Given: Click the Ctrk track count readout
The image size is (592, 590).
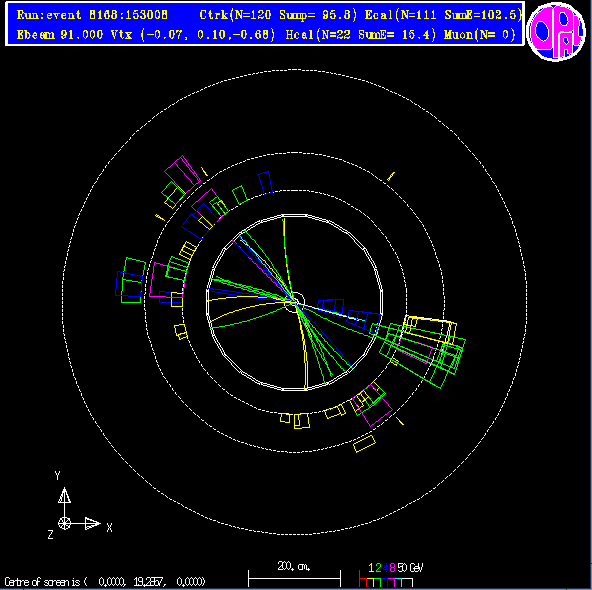Looking at the screenshot, I should click(x=235, y=15).
